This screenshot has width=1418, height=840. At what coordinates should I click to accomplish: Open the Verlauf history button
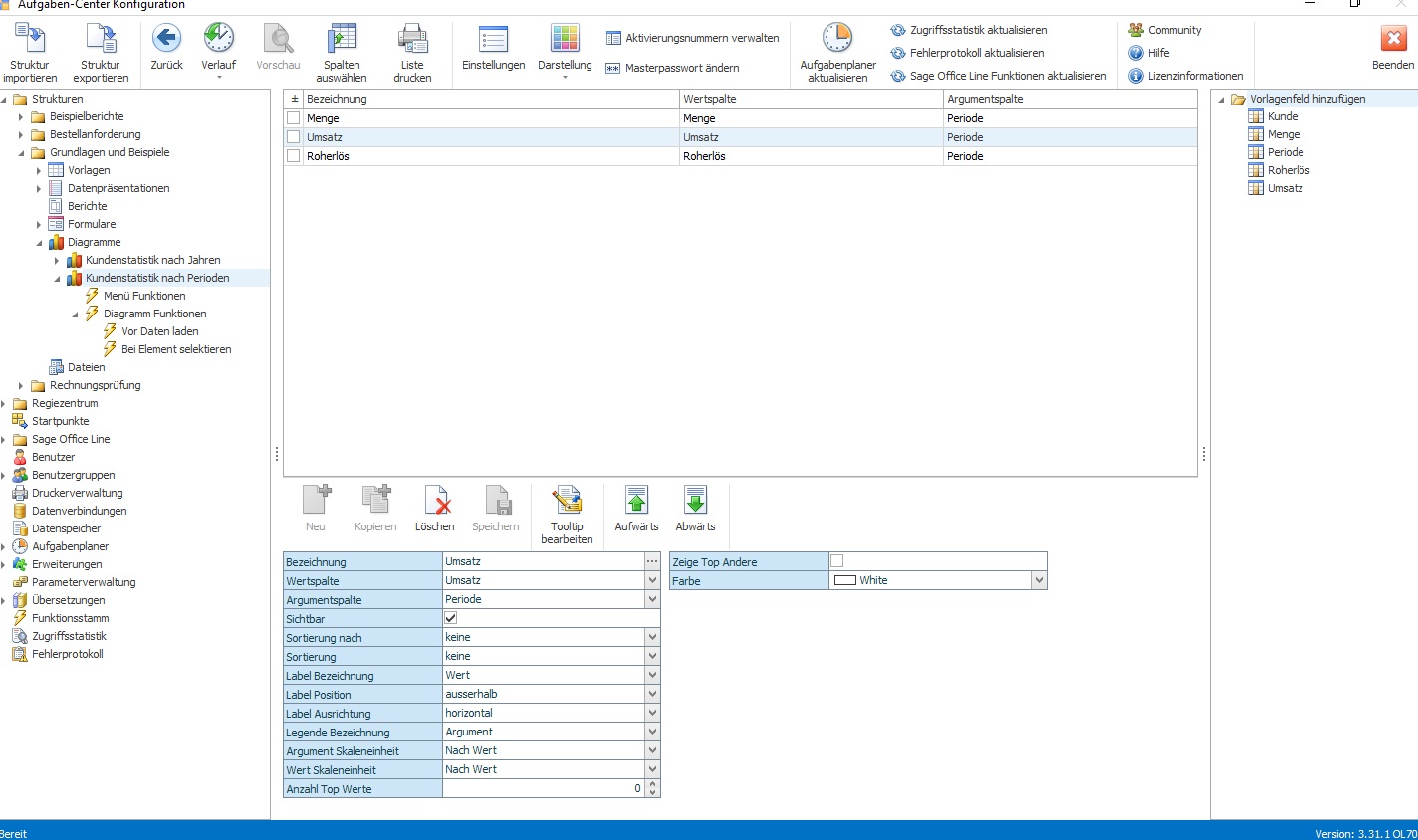coord(219,39)
